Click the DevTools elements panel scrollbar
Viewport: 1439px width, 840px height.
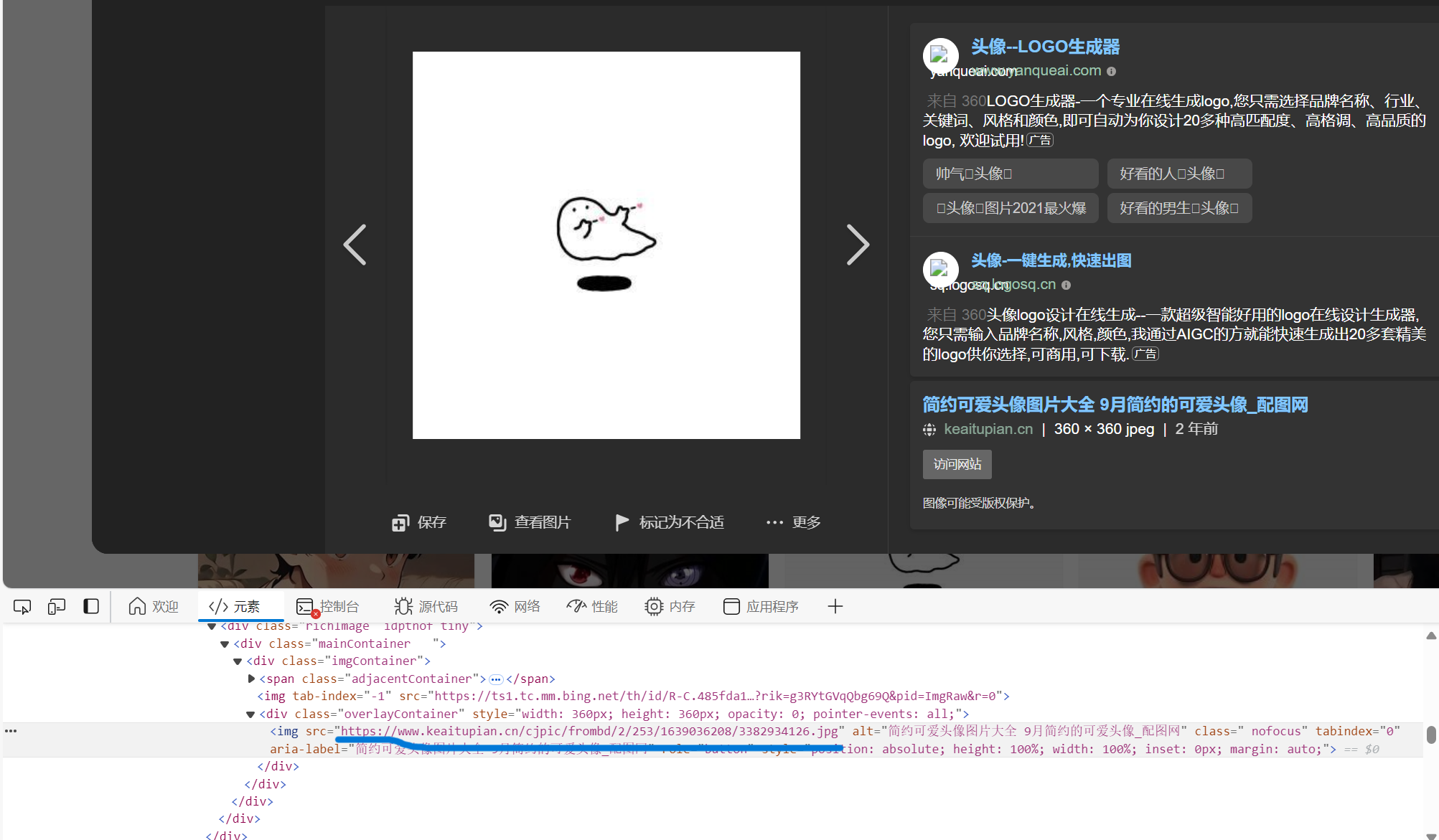(x=1430, y=735)
